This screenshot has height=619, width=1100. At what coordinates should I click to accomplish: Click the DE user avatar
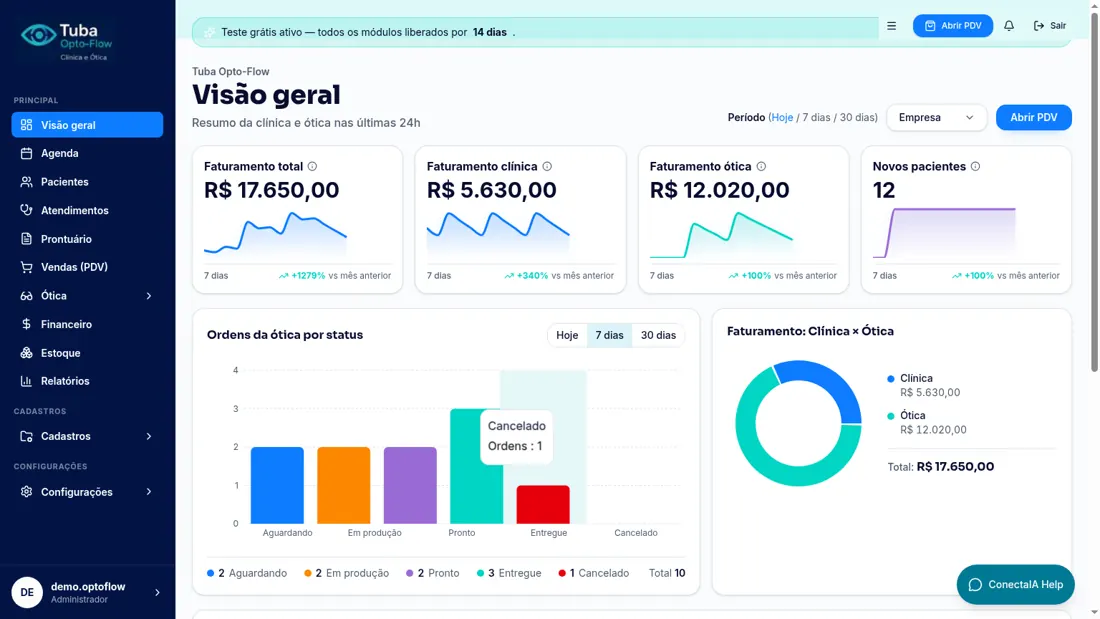(27, 592)
